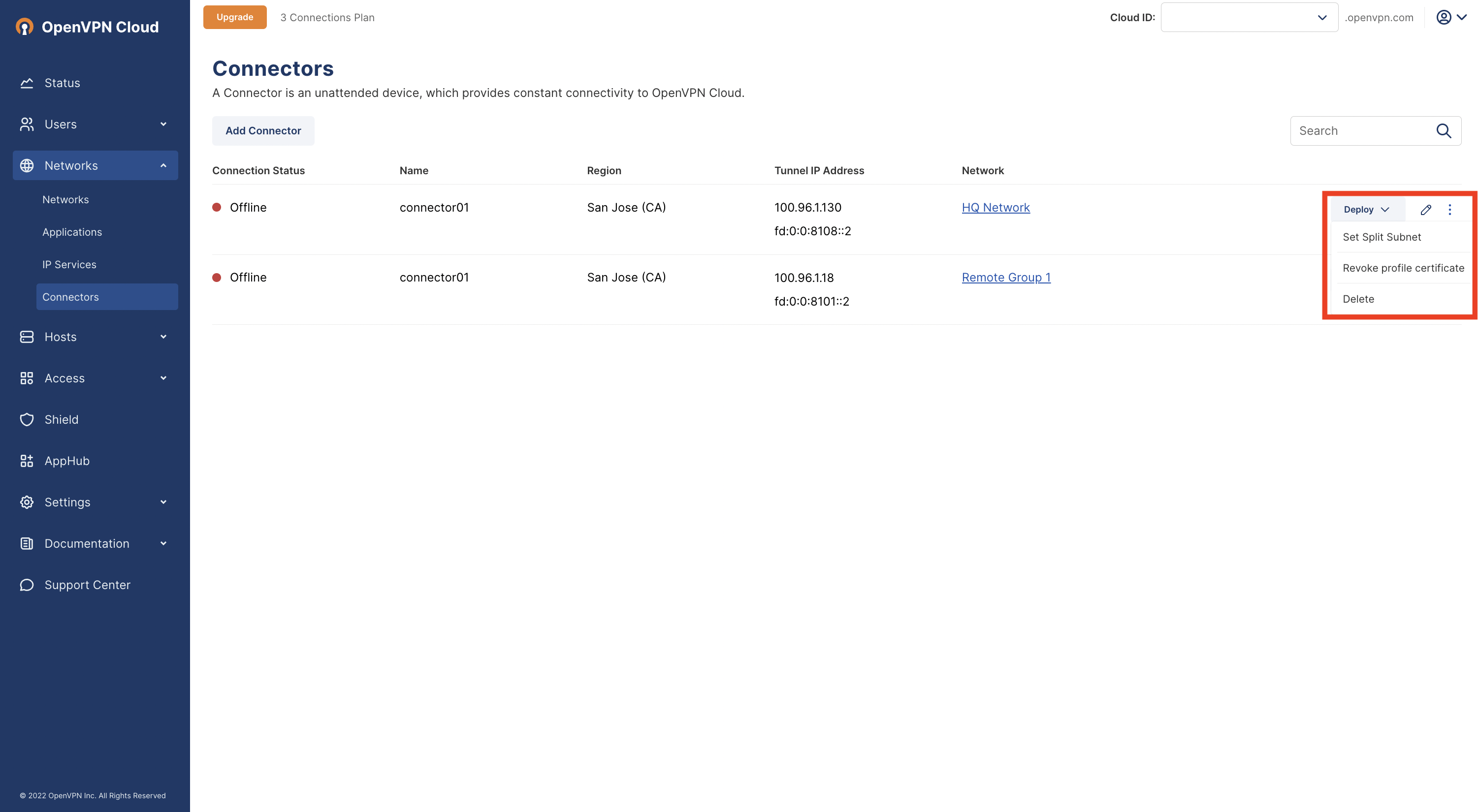Viewport: 1479px width, 812px height.
Task: Click the Support Center label
Action: pyautogui.click(x=87, y=585)
